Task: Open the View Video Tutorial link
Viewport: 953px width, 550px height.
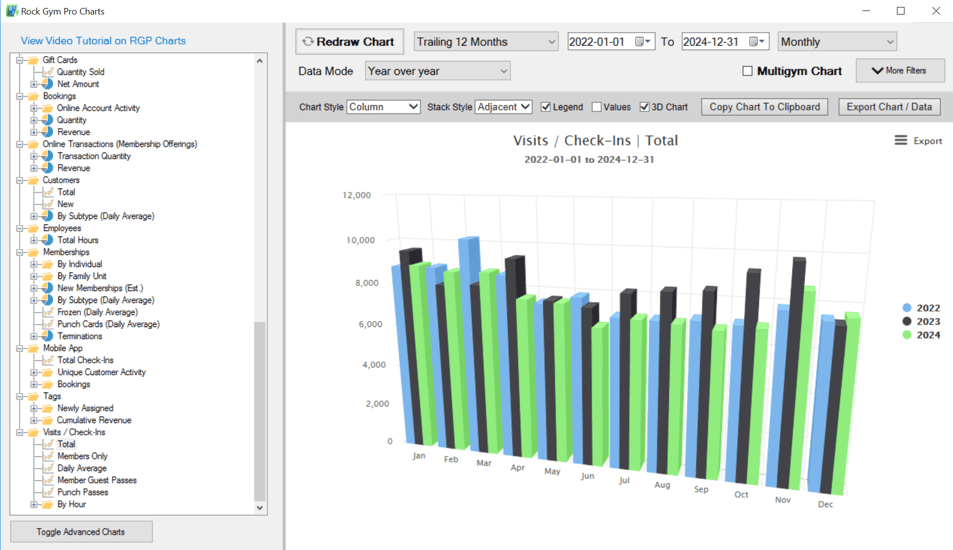Action: [x=103, y=41]
